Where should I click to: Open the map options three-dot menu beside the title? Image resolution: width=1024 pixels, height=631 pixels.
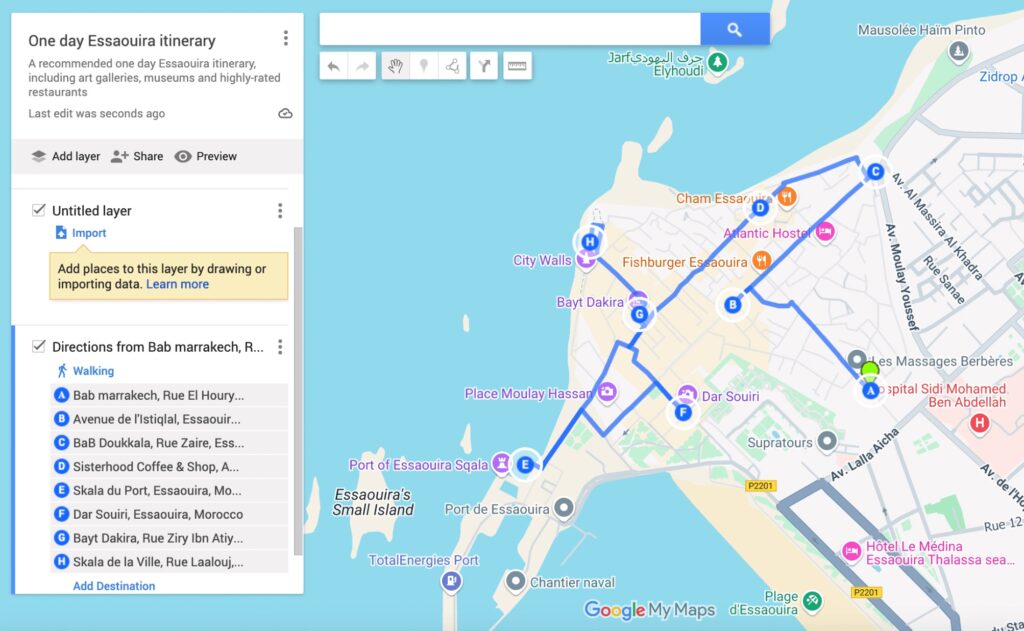[285, 39]
